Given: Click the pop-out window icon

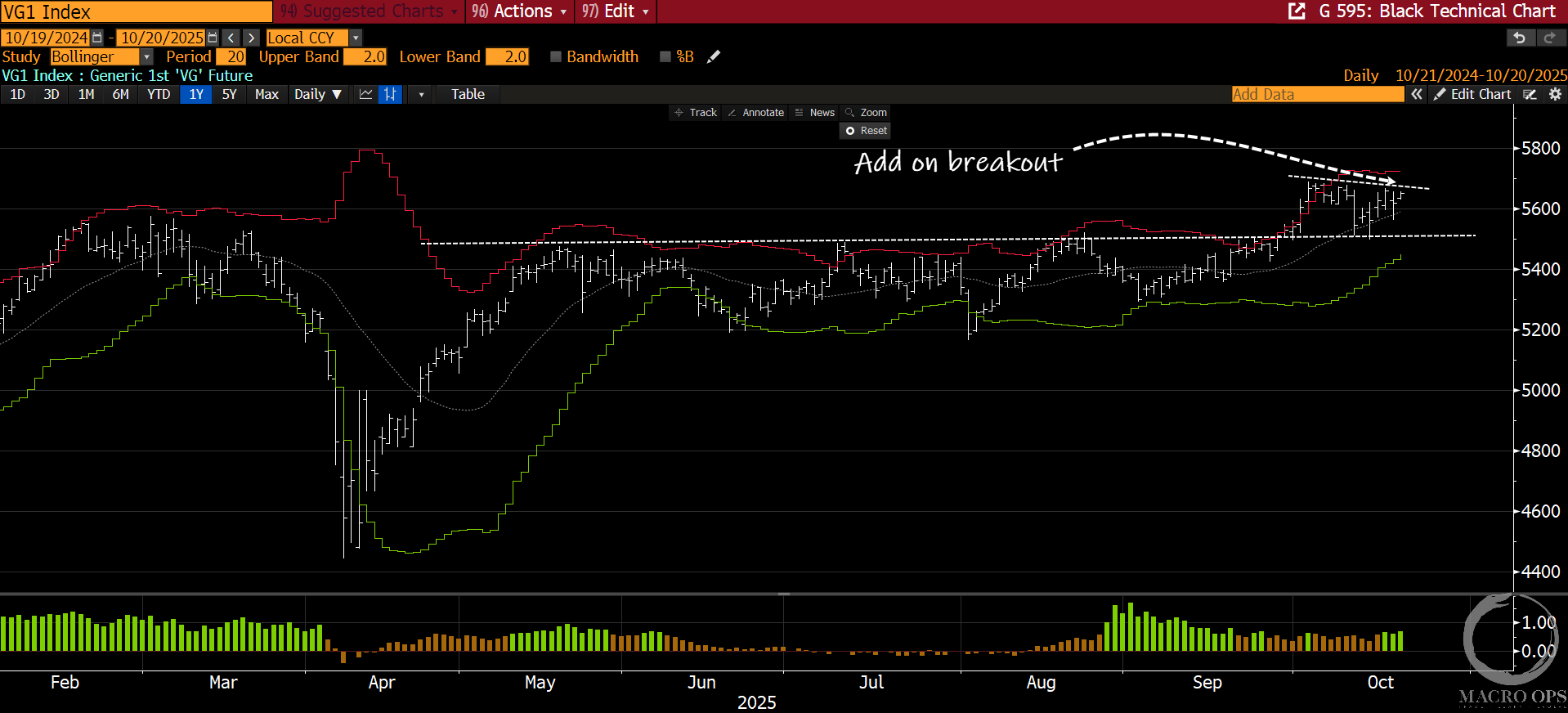Looking at the screenshot, I should (x=1297, y=11).
